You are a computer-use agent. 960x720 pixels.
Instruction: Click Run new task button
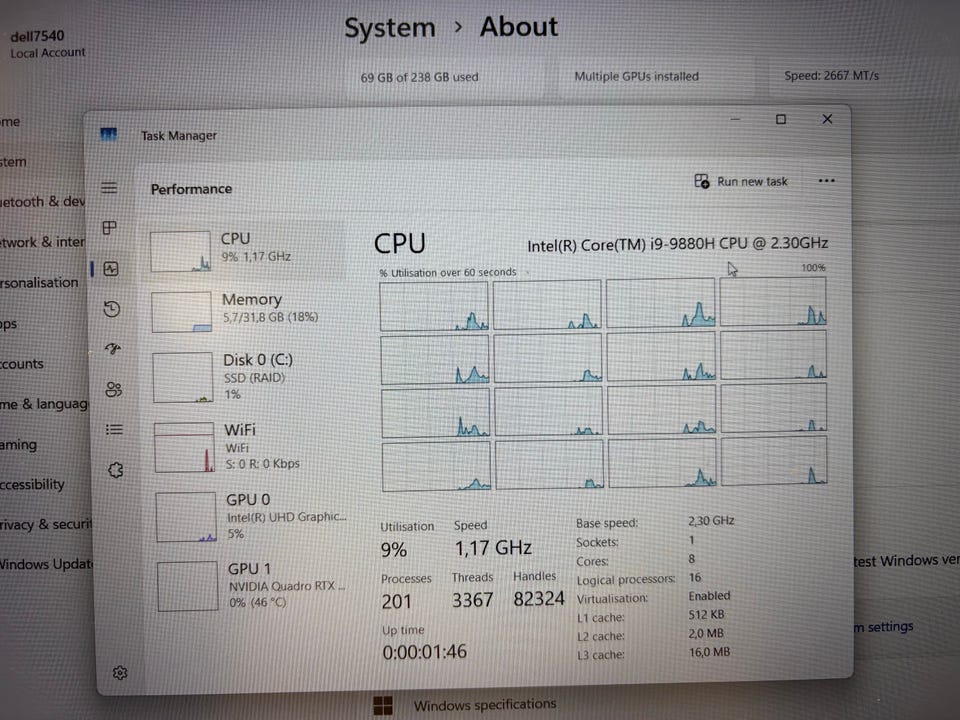coord(741,182)
